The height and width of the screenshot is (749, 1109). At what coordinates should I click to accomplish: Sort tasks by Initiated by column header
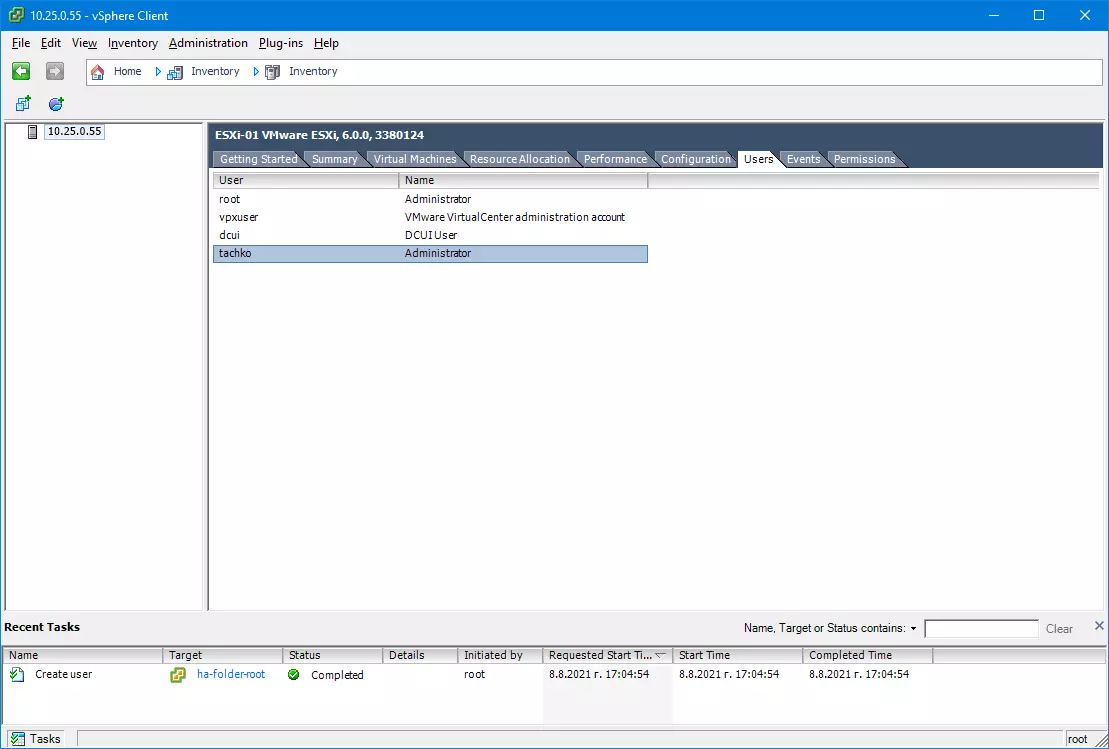click(500, 656)
